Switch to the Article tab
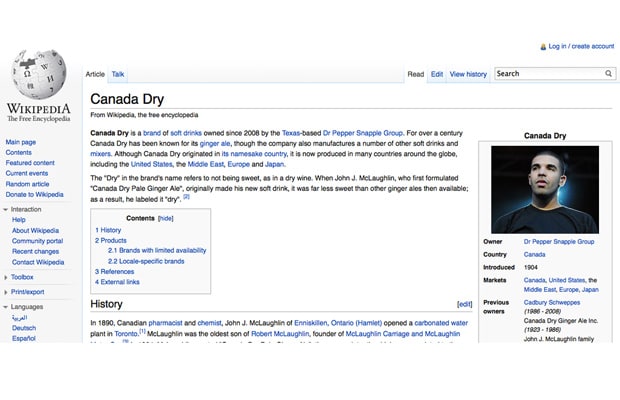Viewport: 620px width, 400px height. coord(95,74)
